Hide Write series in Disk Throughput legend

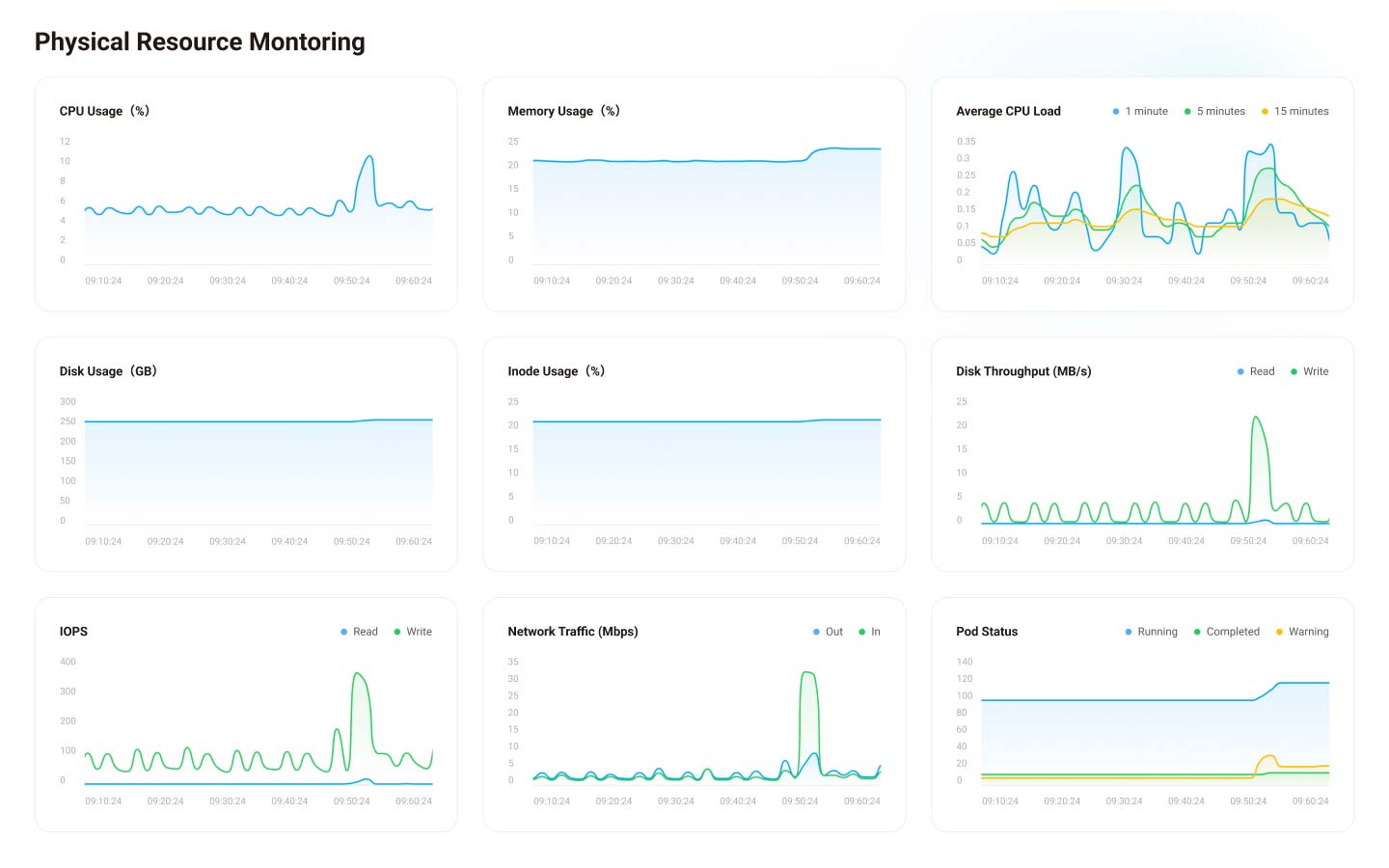[x=1309, y=371]
